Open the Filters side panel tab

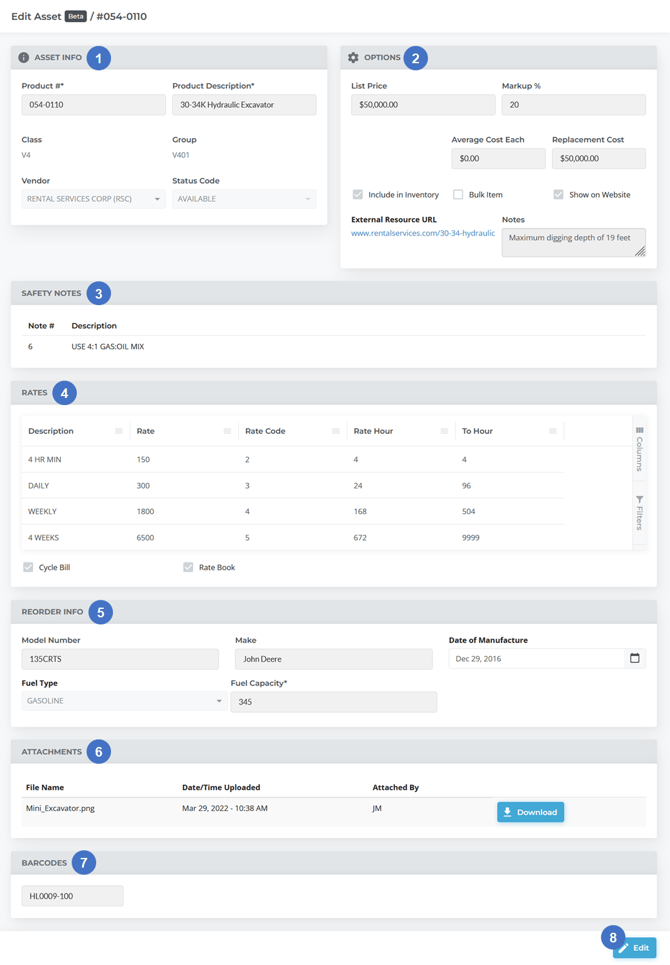pyautogui.click(x=639, y=512)
